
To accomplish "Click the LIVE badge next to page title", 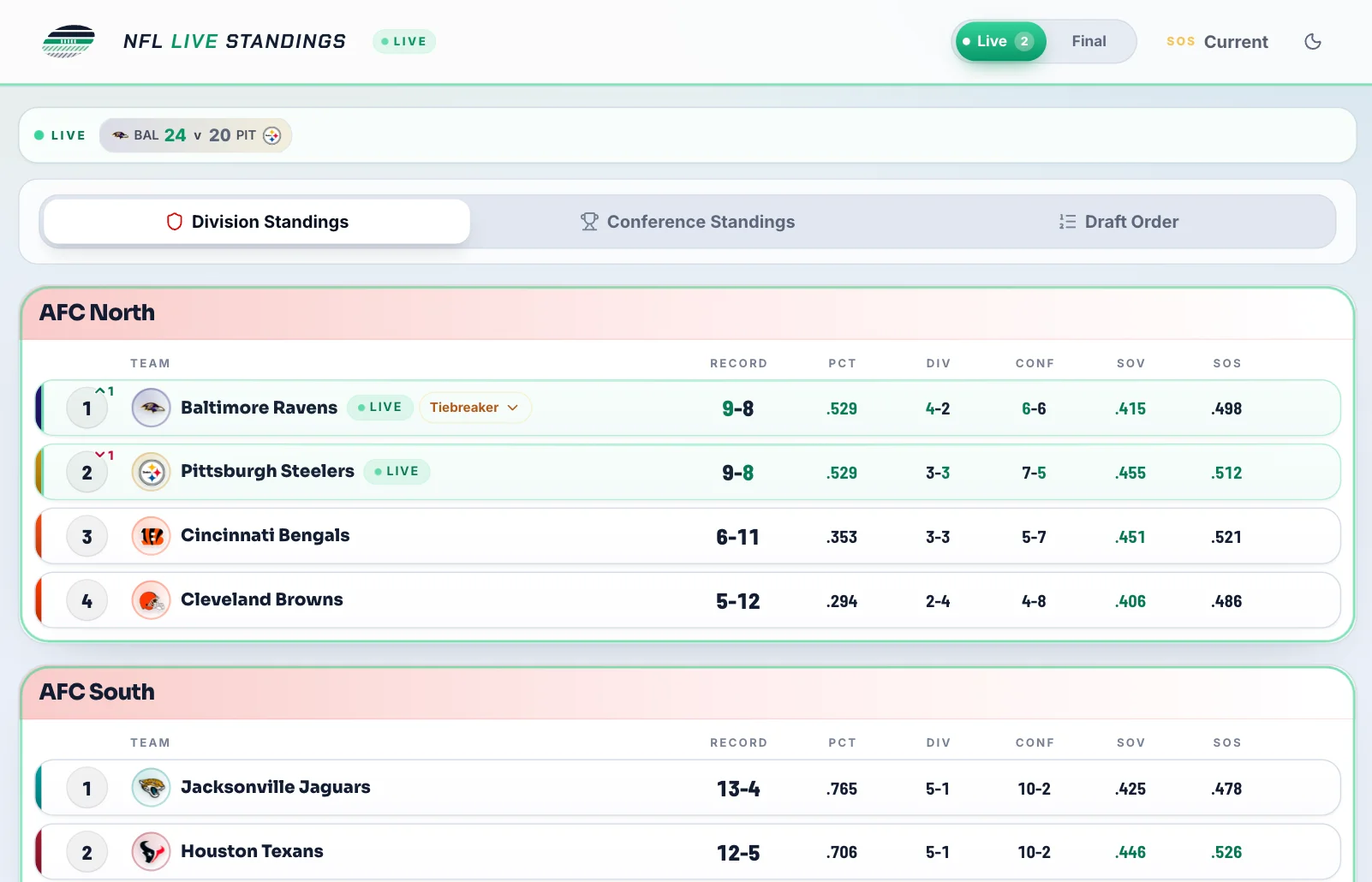I will point(404,41).
